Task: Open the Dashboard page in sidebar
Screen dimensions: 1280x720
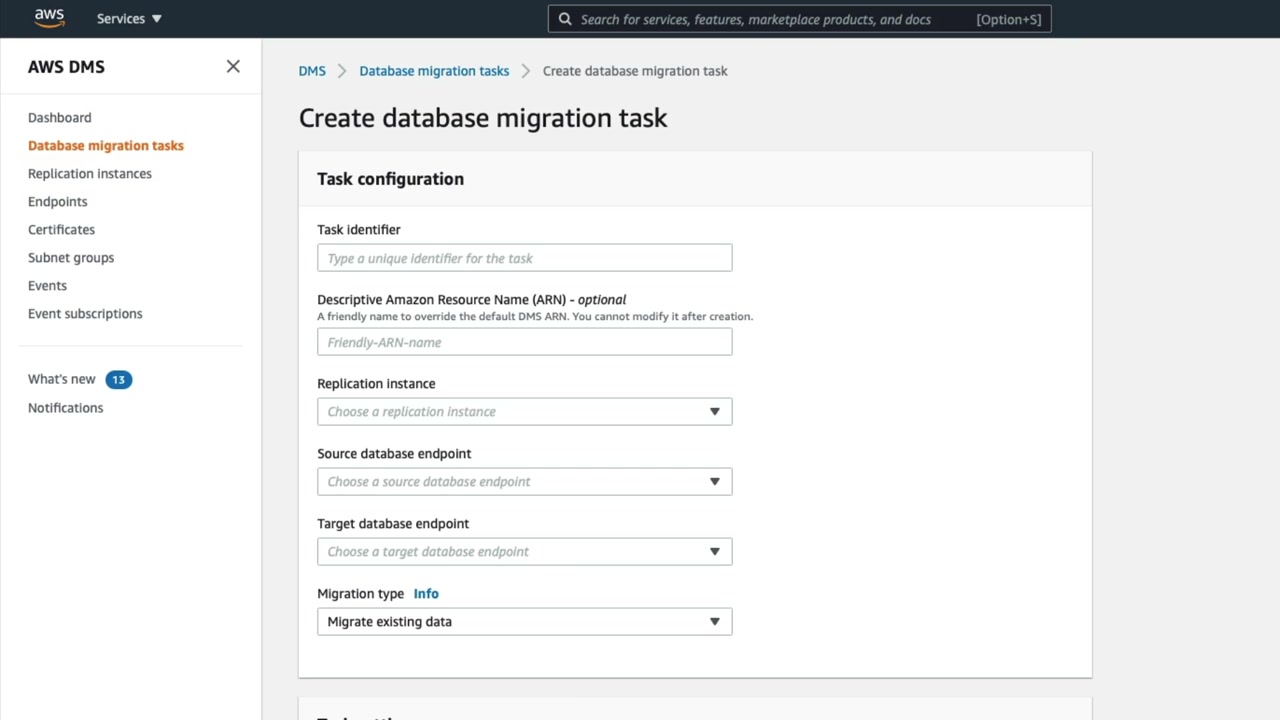Action: (60, 117)
